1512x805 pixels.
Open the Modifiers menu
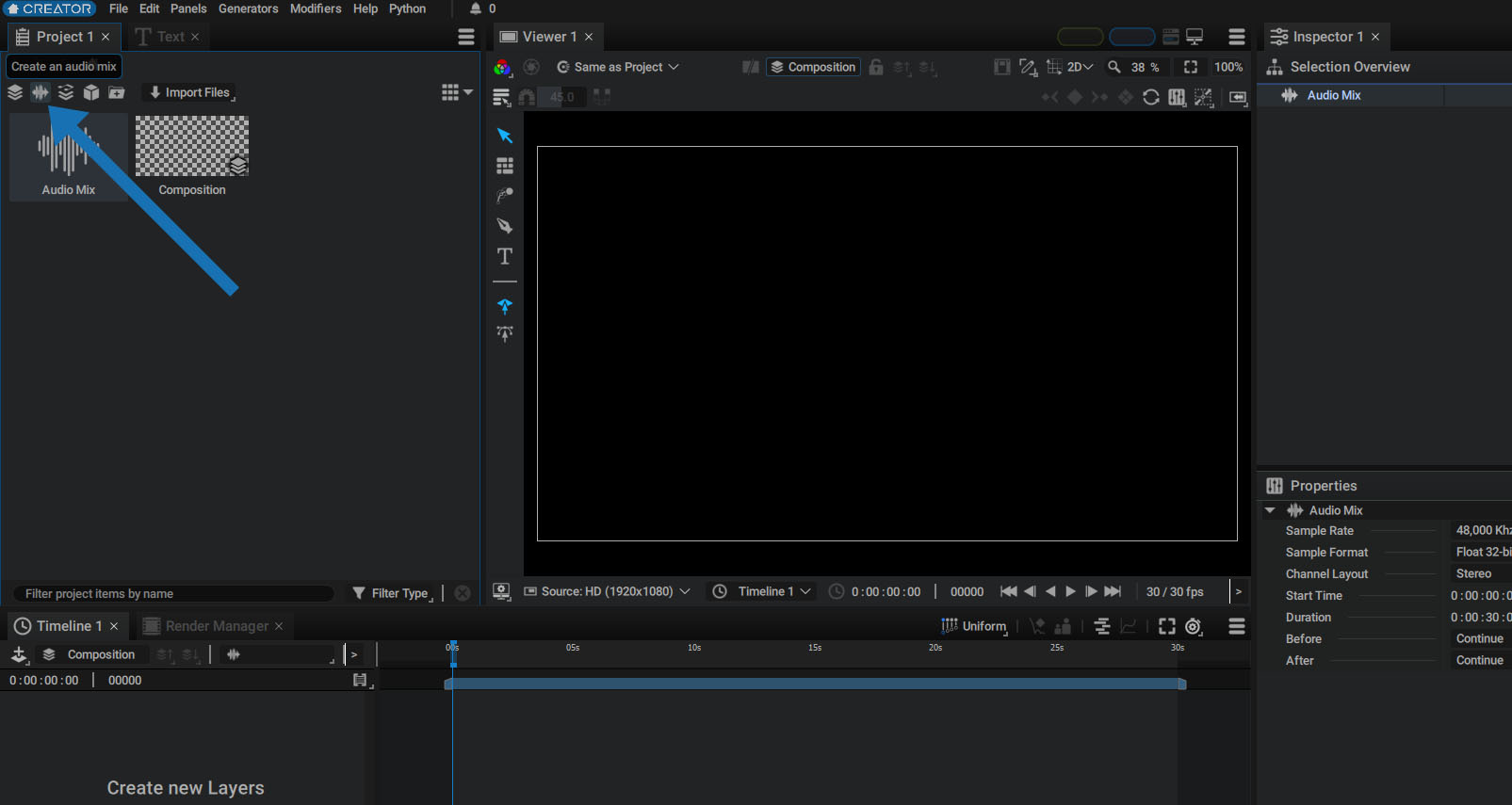tap(316, 8)
